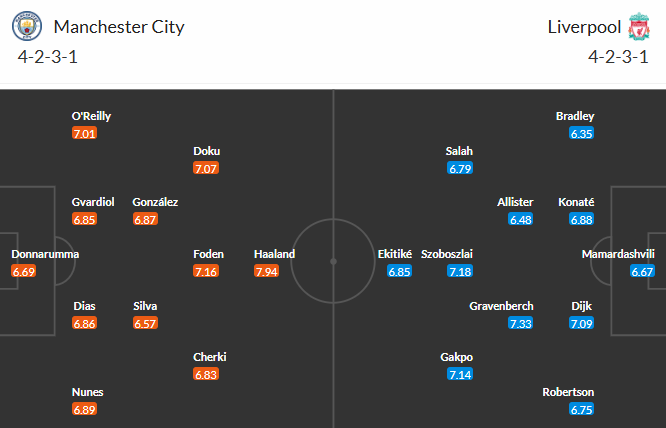This screenshot has height=428, width=666.
Task: Select player Doku on the pitch
Action: pos(206,151)
